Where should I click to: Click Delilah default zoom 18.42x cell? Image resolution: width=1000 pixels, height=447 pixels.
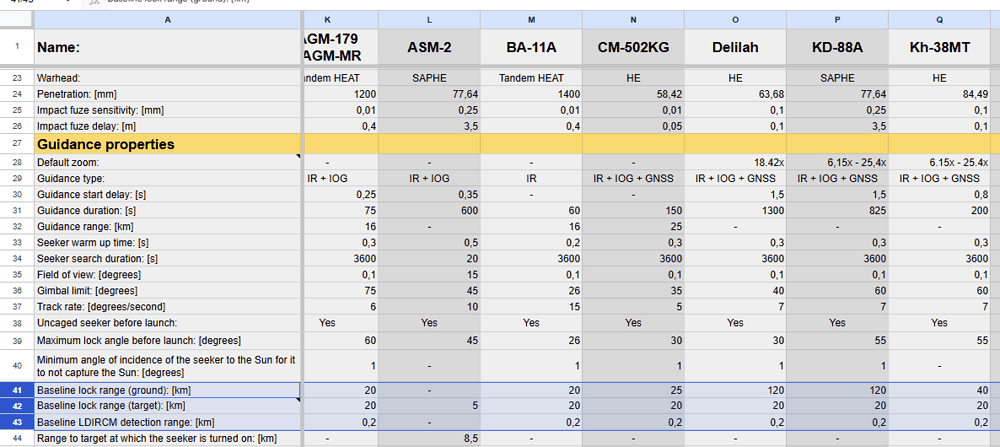735,163
